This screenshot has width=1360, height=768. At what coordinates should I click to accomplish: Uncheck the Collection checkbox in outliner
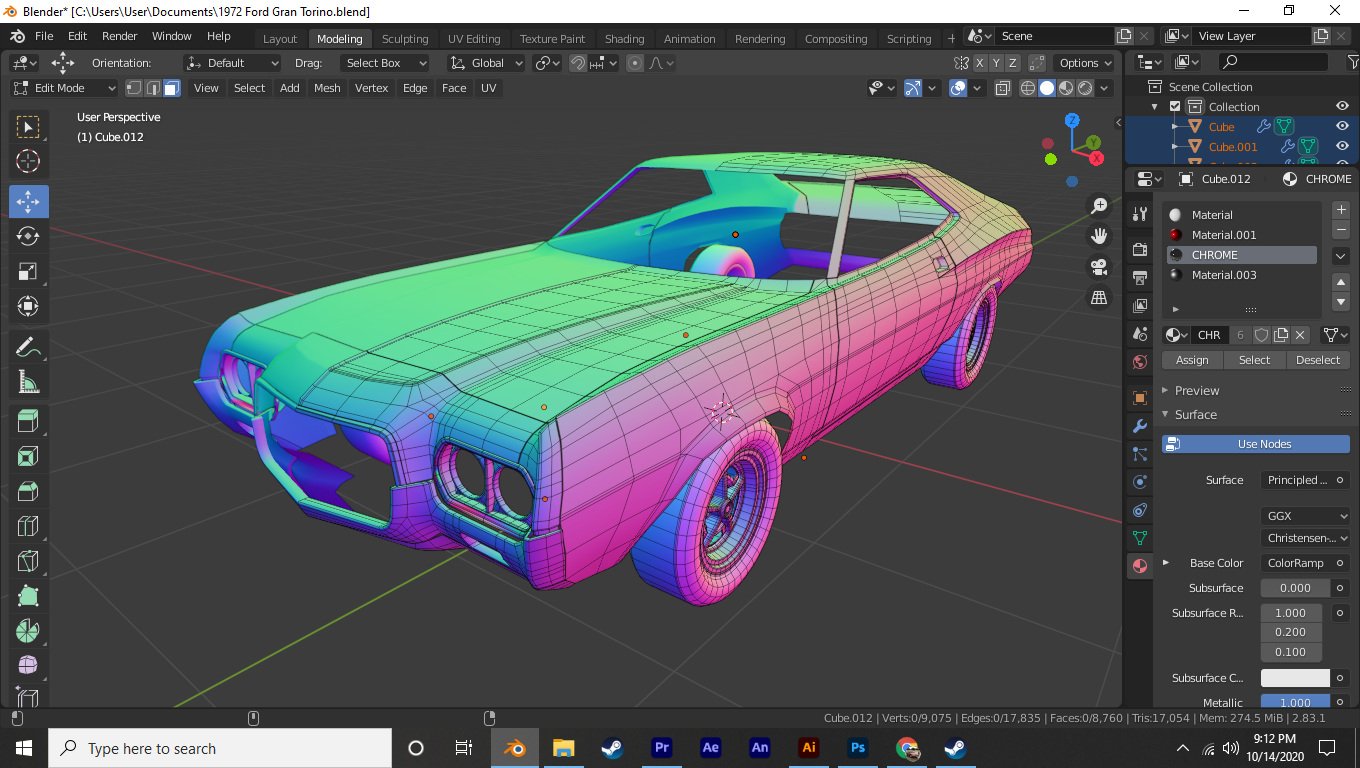coord(1175,107)
